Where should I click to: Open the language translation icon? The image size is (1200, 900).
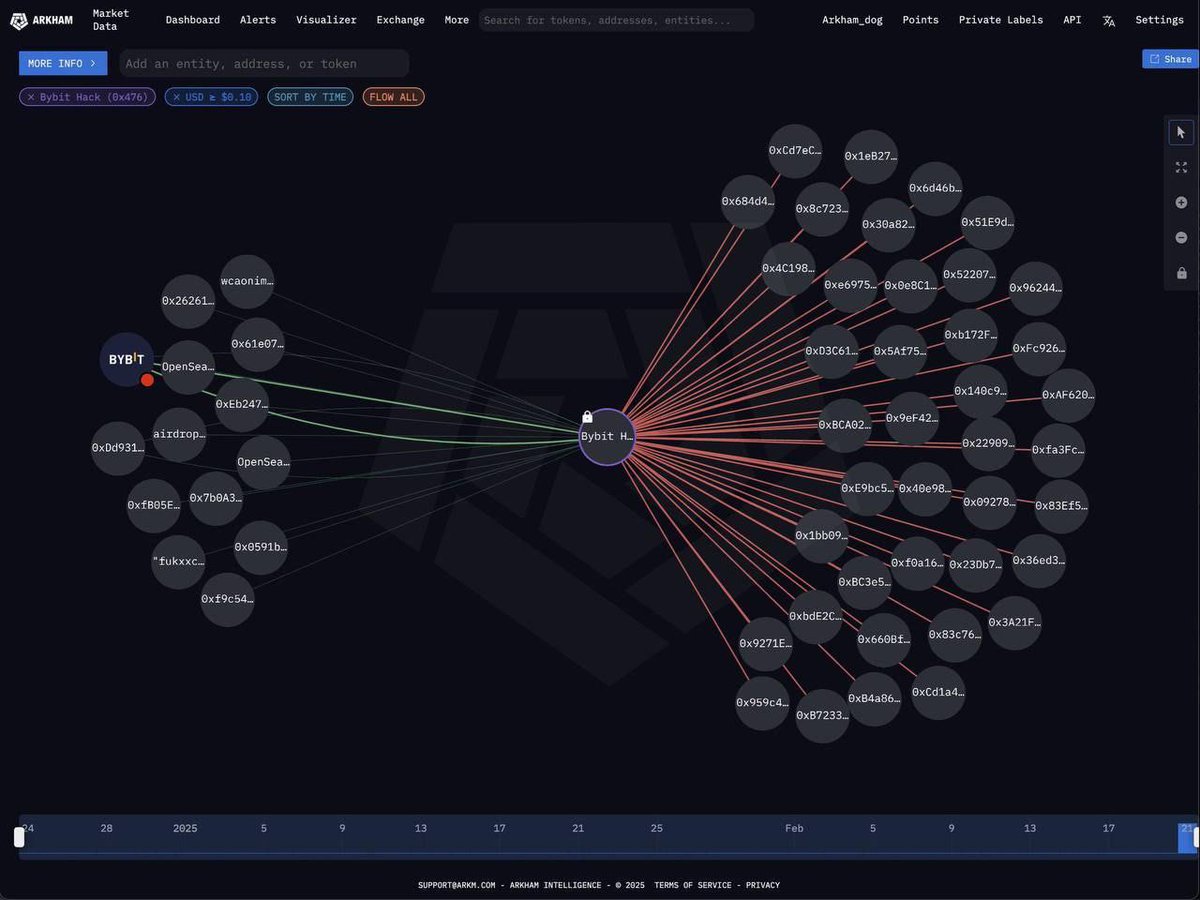pos(1109,20)
